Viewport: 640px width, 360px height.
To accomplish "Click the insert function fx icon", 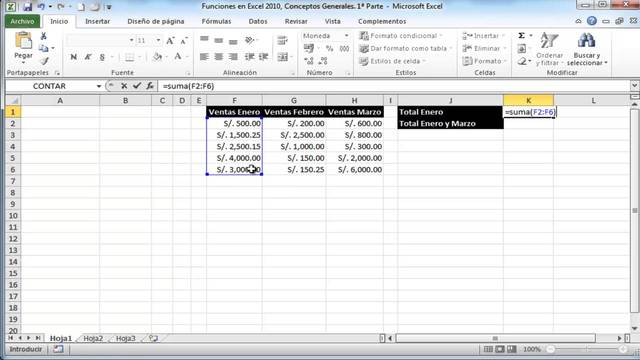I will (x=150, y=86).
